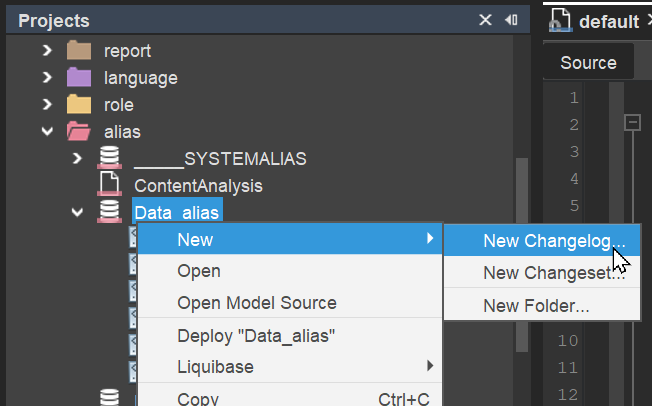Select the role tree item
652x406 pixels.
(119, 105)
